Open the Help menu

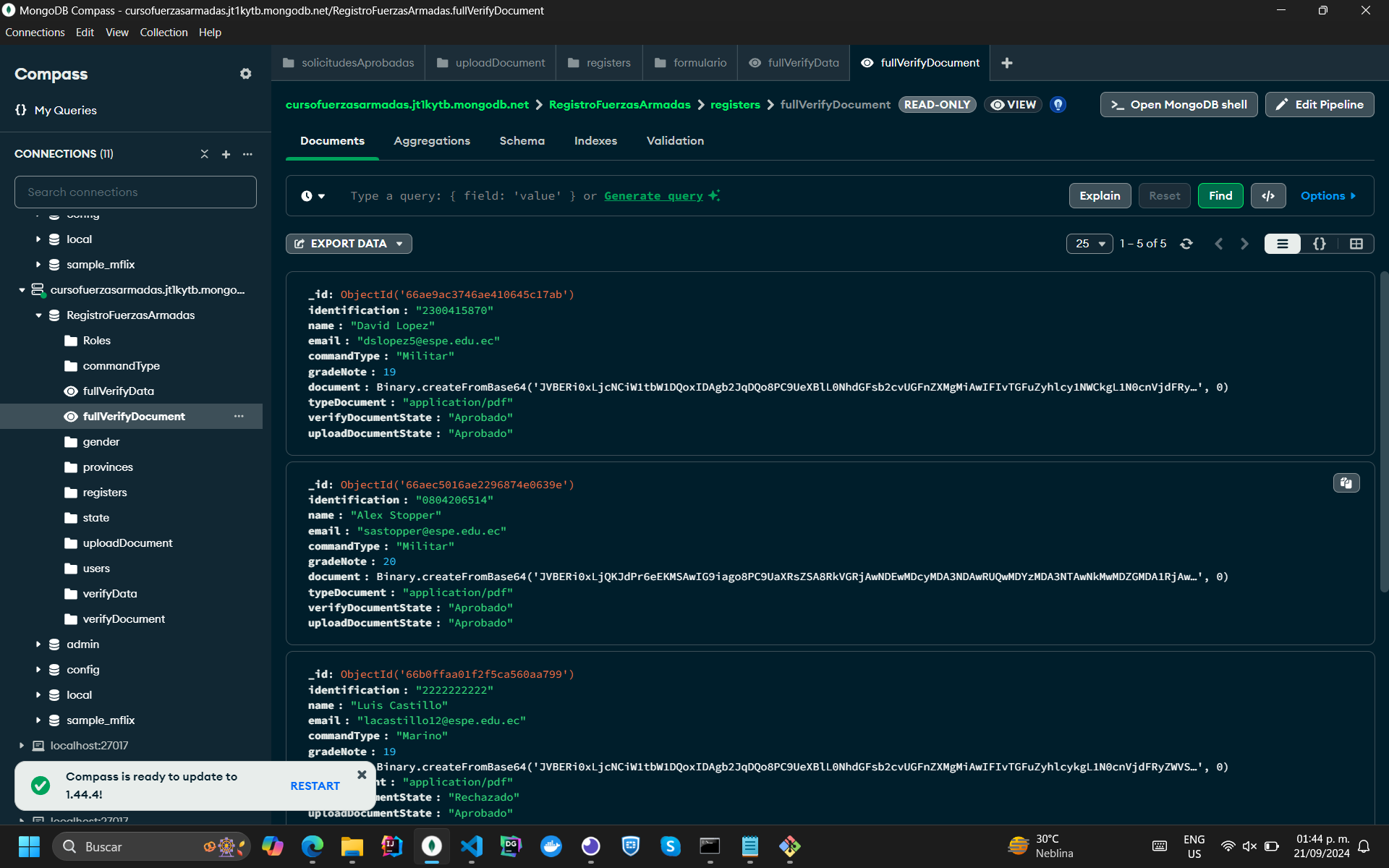[210, 33]
